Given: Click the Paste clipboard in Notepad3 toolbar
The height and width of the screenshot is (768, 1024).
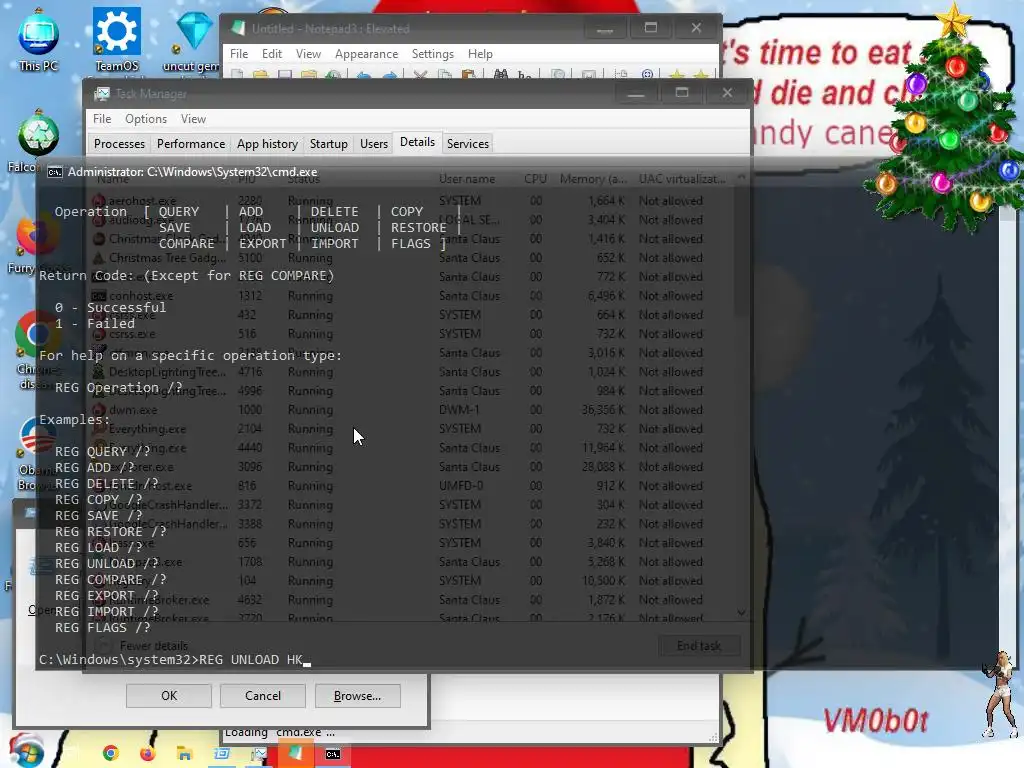Looking at the screenshot, I should [468, 74].
